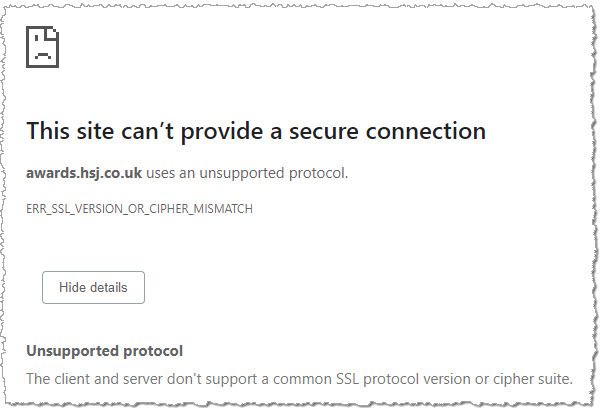
Task: Click the word "This" starting the heading
Action: (48, 131)
